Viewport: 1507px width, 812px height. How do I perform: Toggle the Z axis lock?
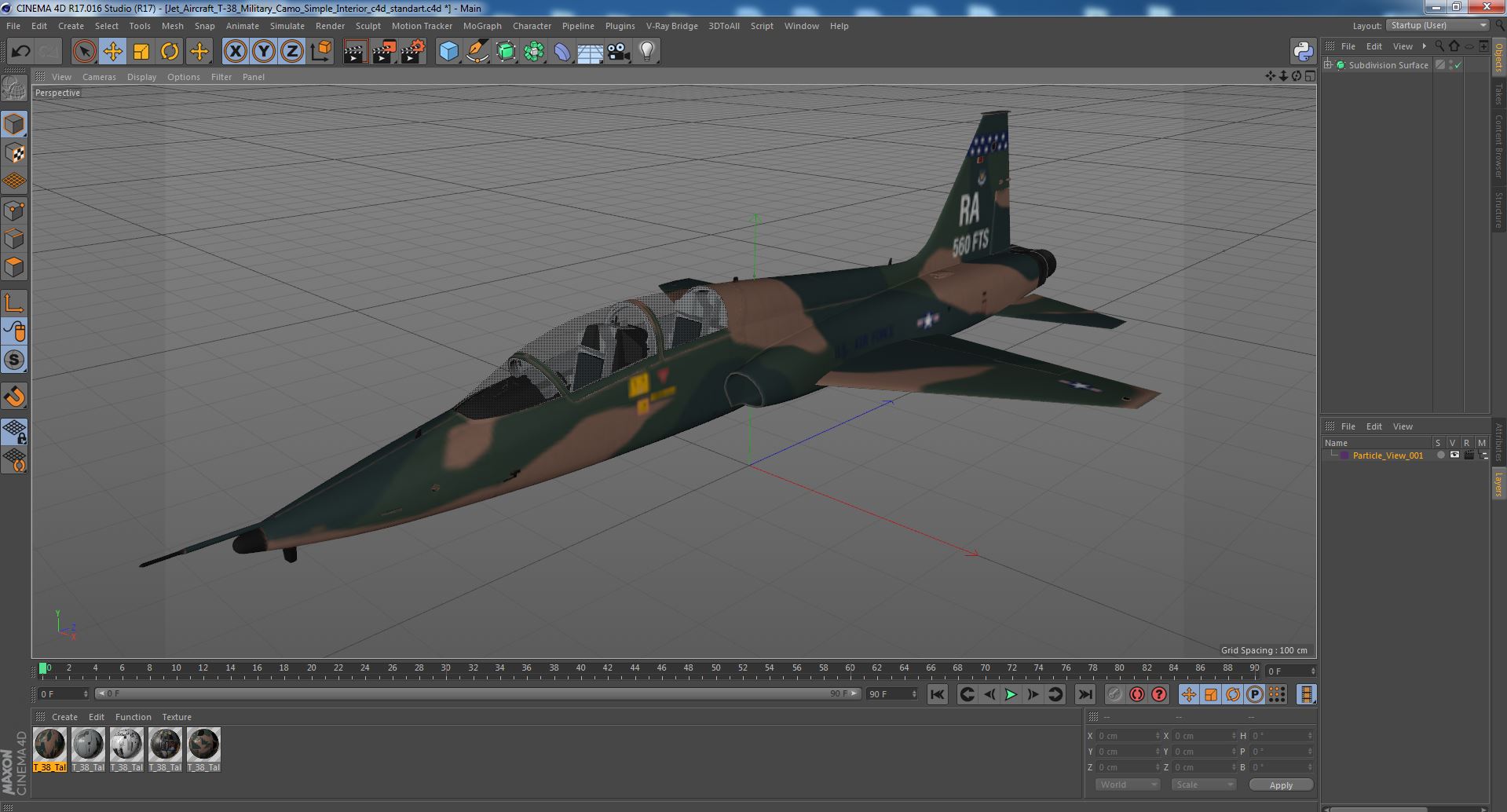tap(291, 52)
